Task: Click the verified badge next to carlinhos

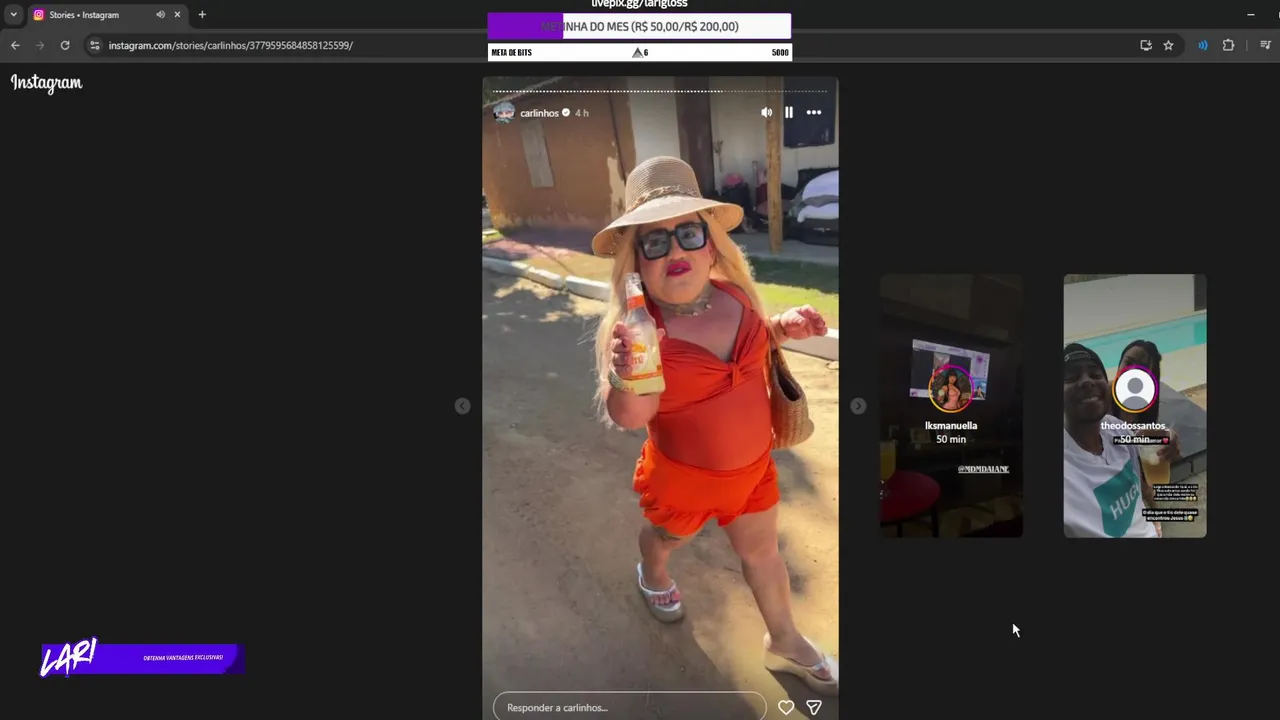Action: [566, 113]
